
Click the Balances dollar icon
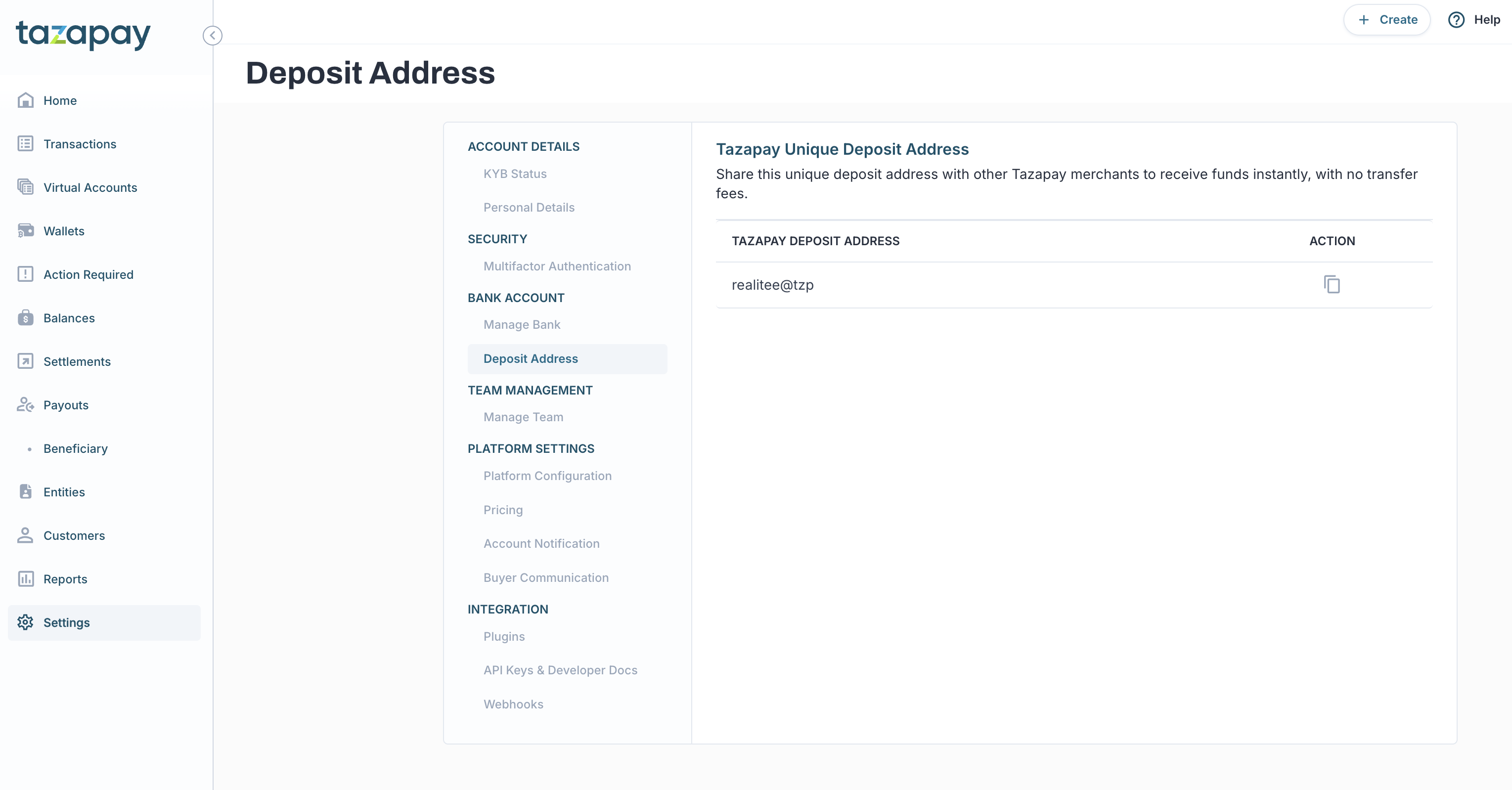point(26,317)
